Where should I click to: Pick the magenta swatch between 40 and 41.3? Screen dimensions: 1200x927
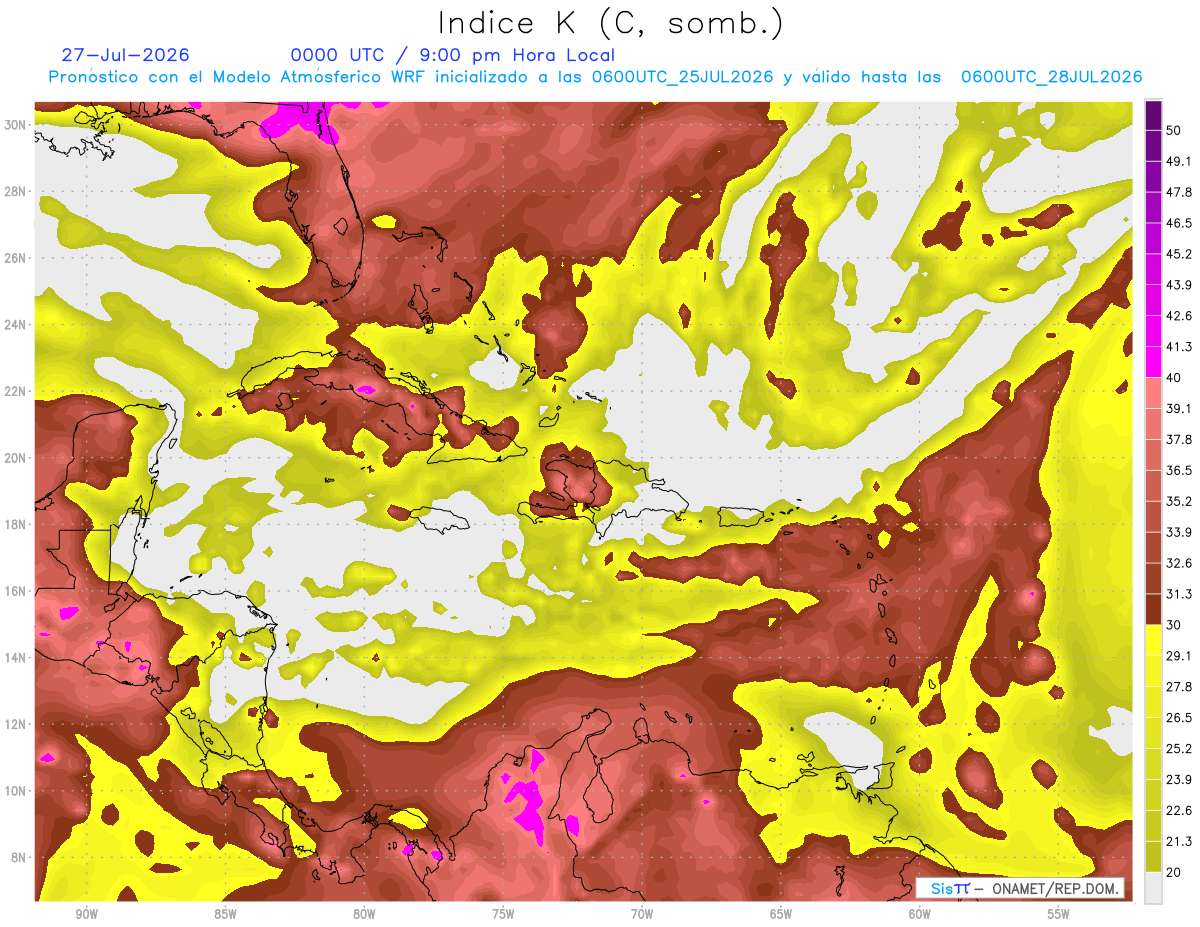tap(1154, 362)
